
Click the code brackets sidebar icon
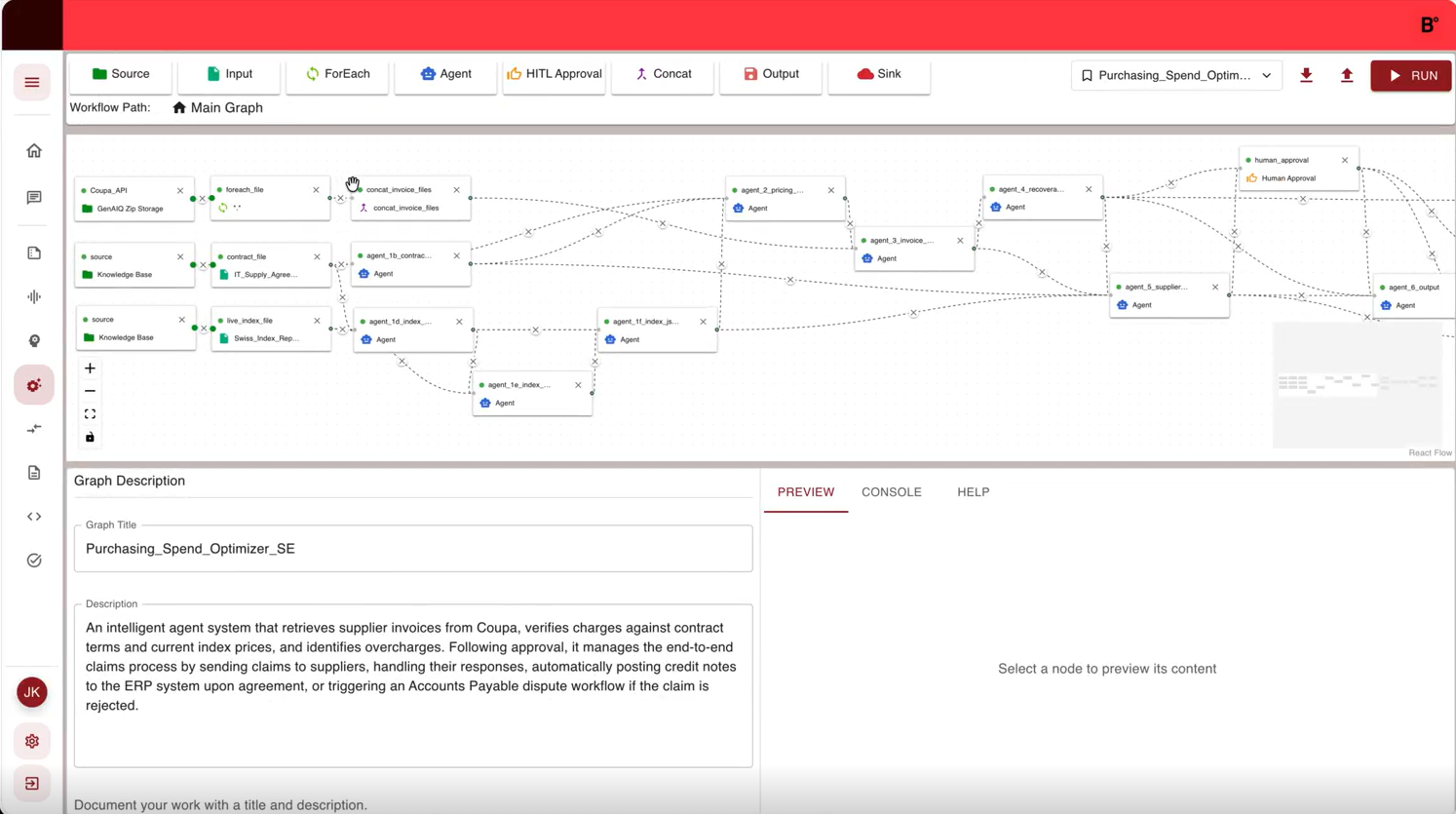point(34,517)
